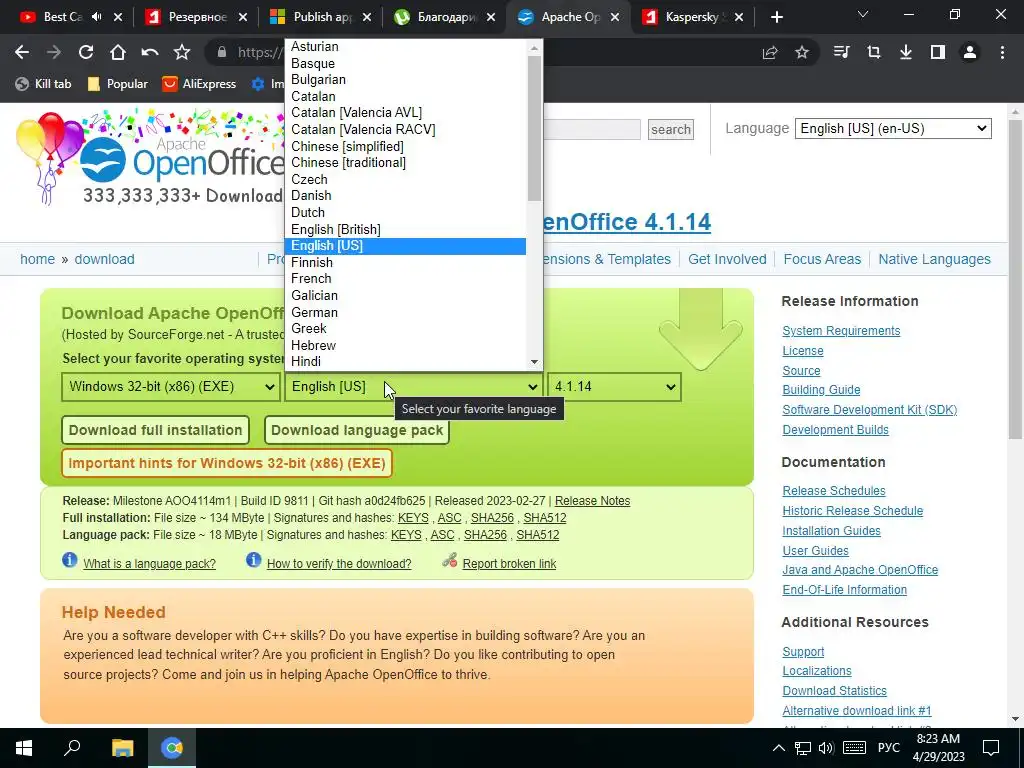
Task: Open the Localizations link
Action: [817, 671]
